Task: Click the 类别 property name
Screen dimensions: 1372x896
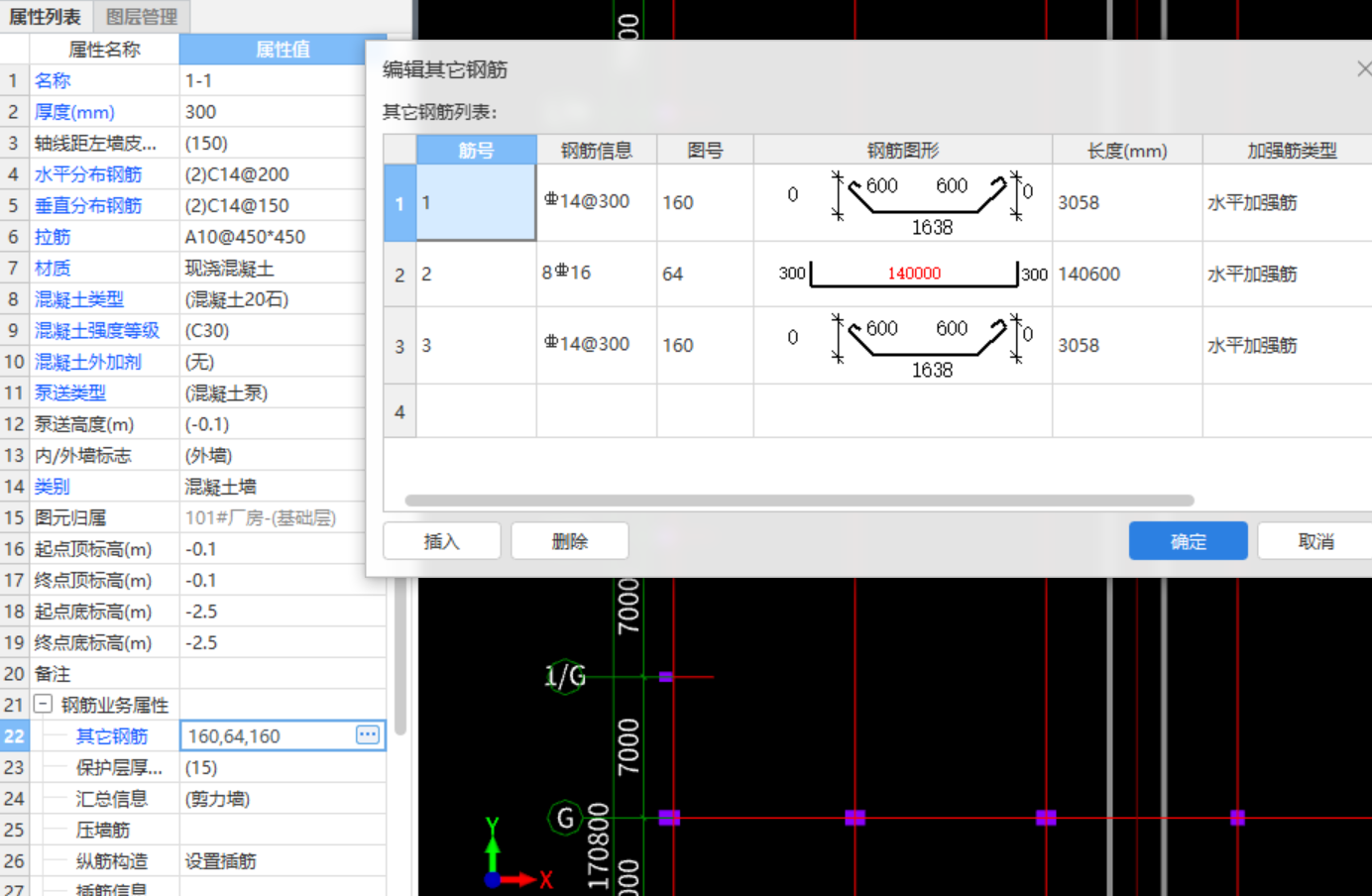Action: point(53,487)
